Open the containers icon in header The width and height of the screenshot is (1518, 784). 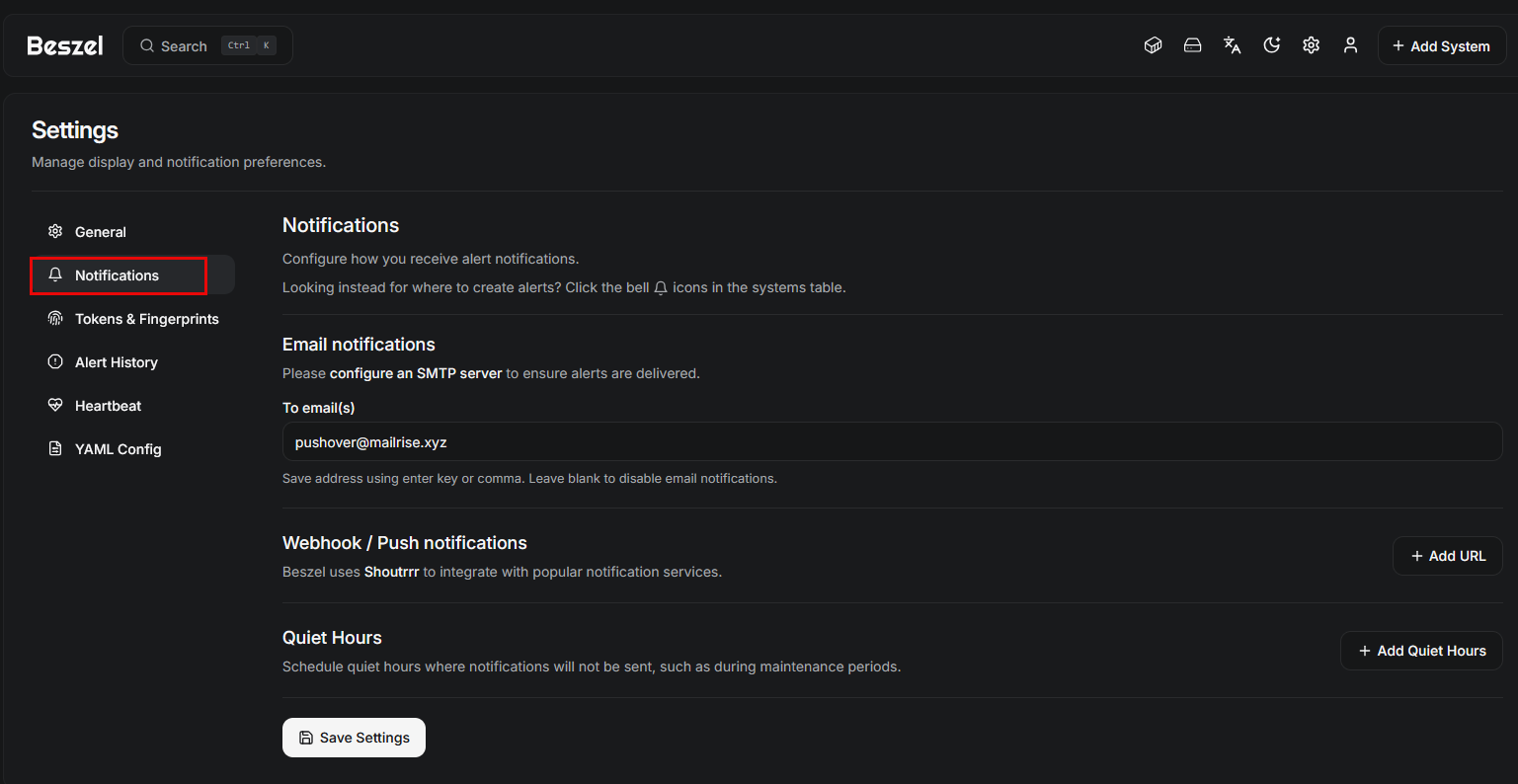1153,45
